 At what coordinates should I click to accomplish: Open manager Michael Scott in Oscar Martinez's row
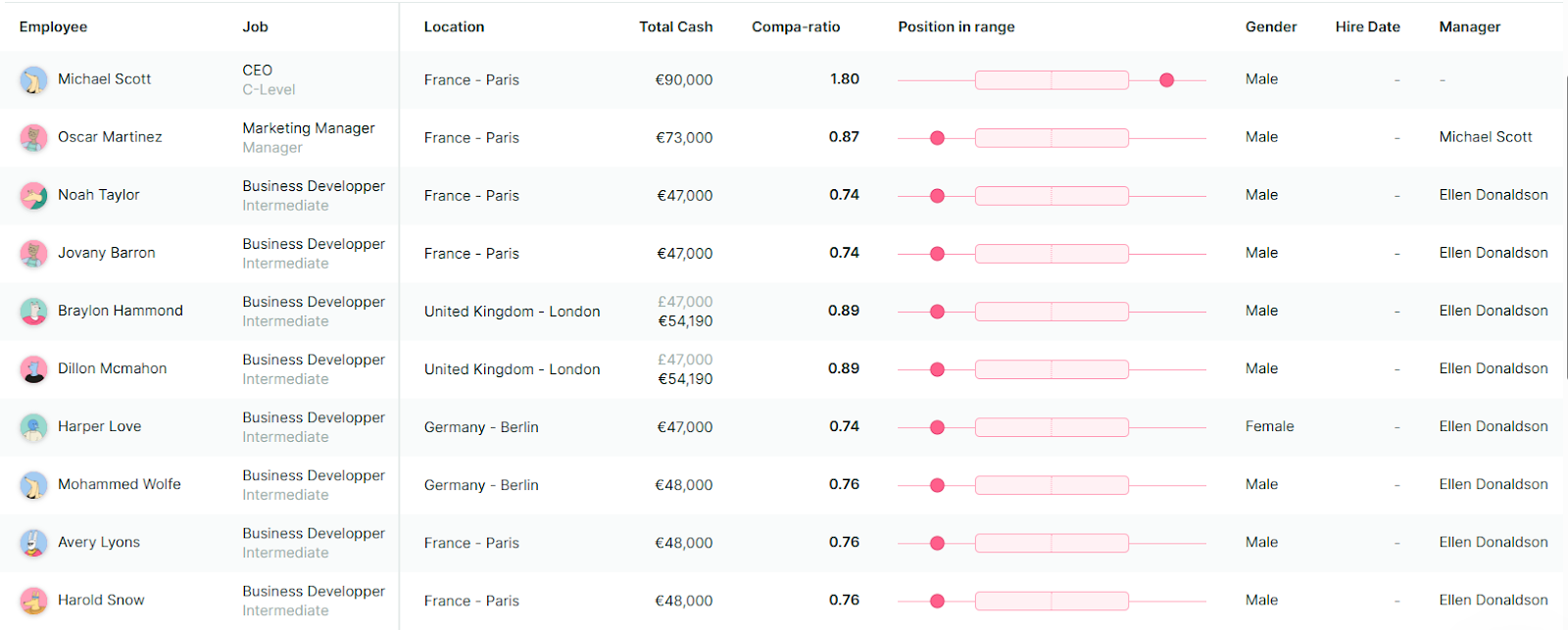pos(1485,137)
